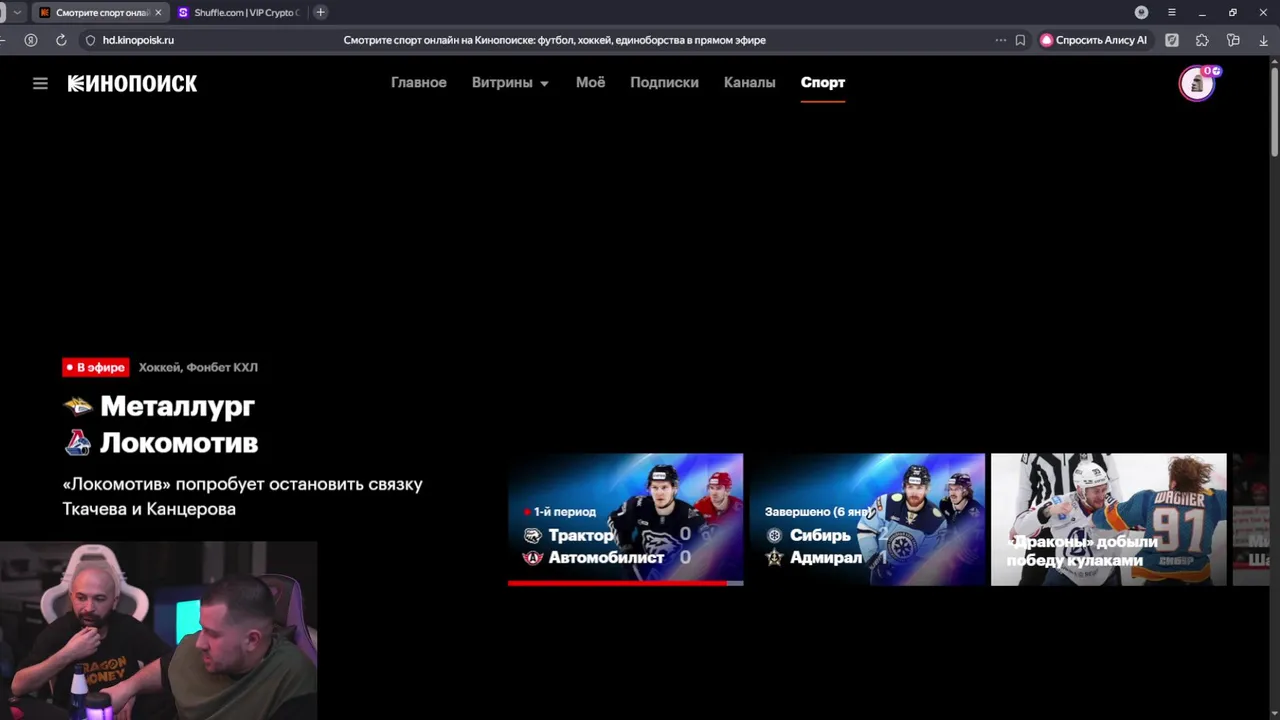Click the Трактор–Автомобилист progress bar
1280x720 pixels.
point(625,582)
